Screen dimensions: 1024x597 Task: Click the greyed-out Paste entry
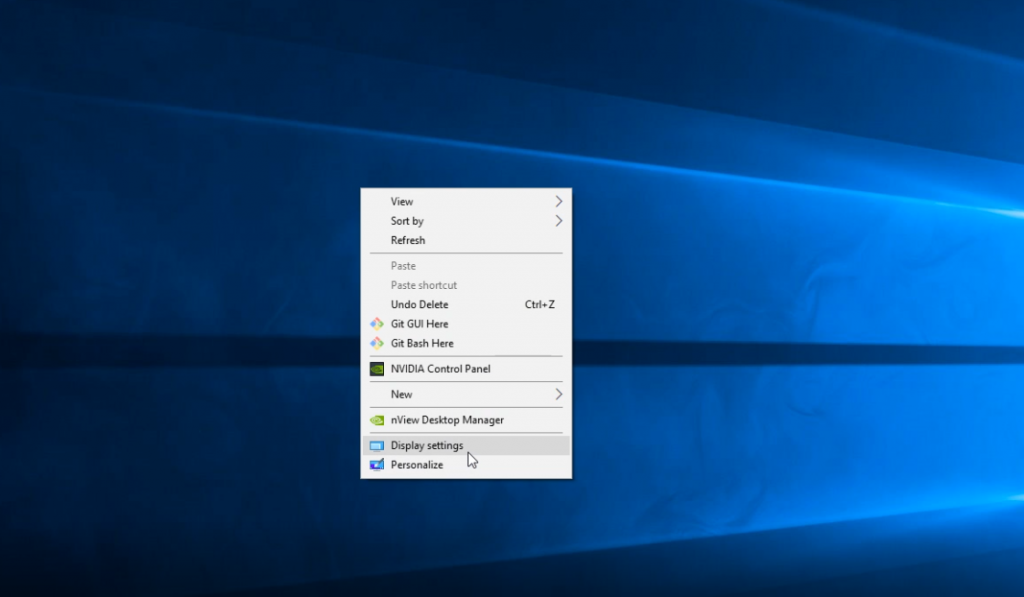[x=466, y=266]
